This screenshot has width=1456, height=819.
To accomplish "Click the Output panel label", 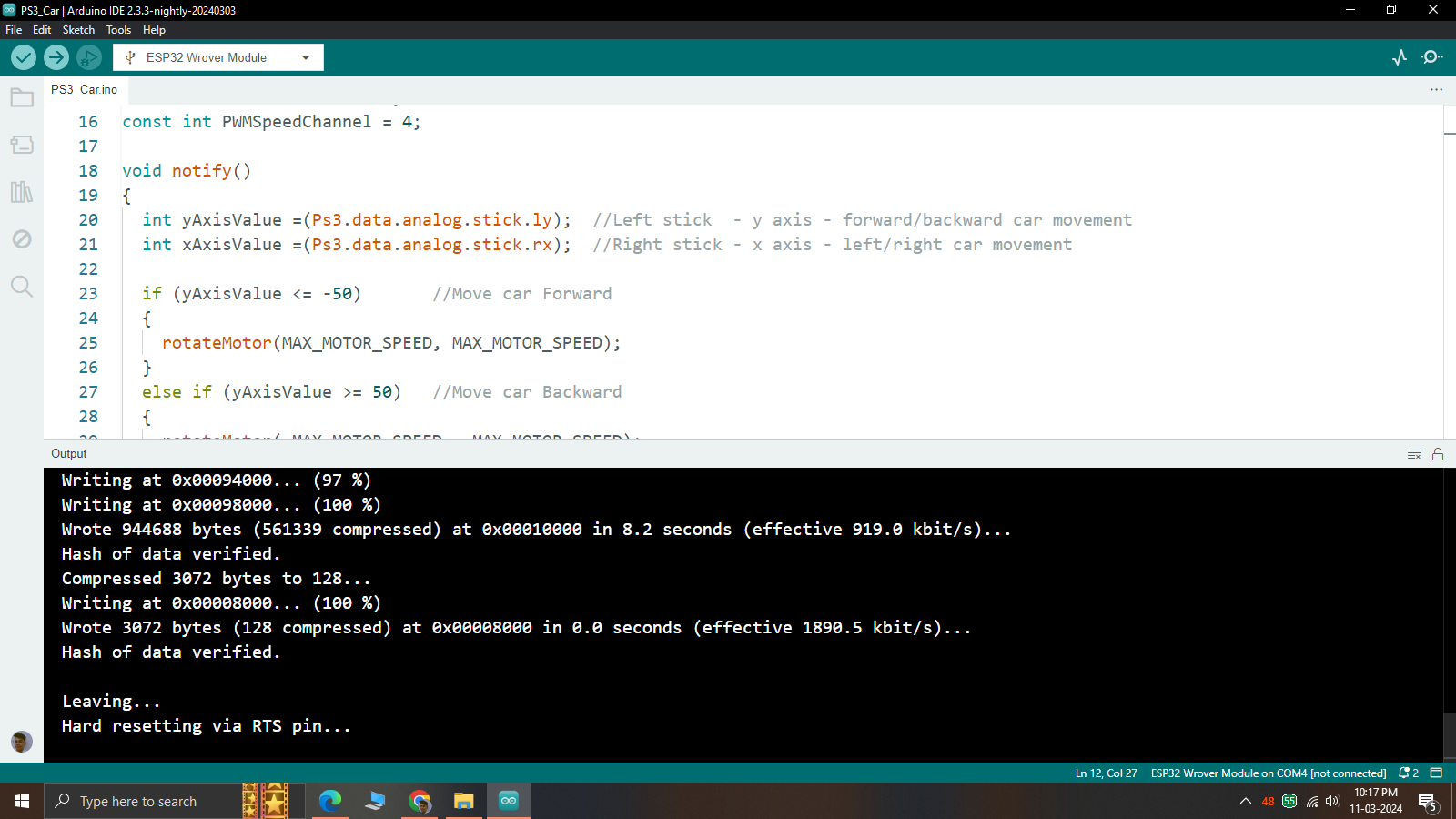I will coord(69,454).
